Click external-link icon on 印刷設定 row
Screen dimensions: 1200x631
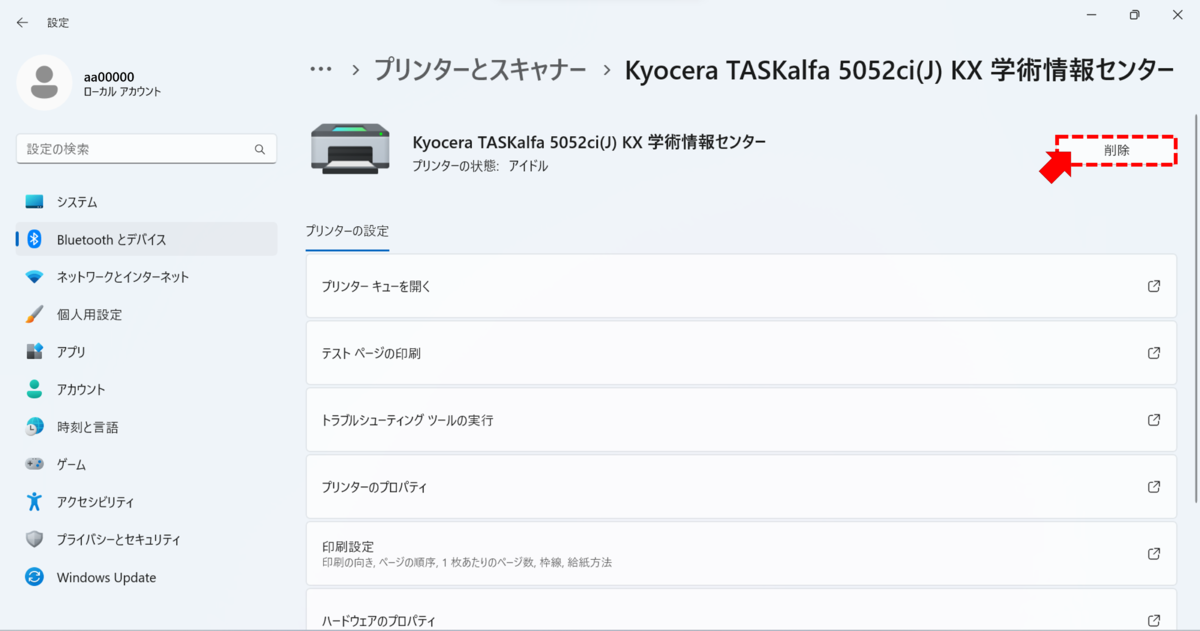point(1154,554)
